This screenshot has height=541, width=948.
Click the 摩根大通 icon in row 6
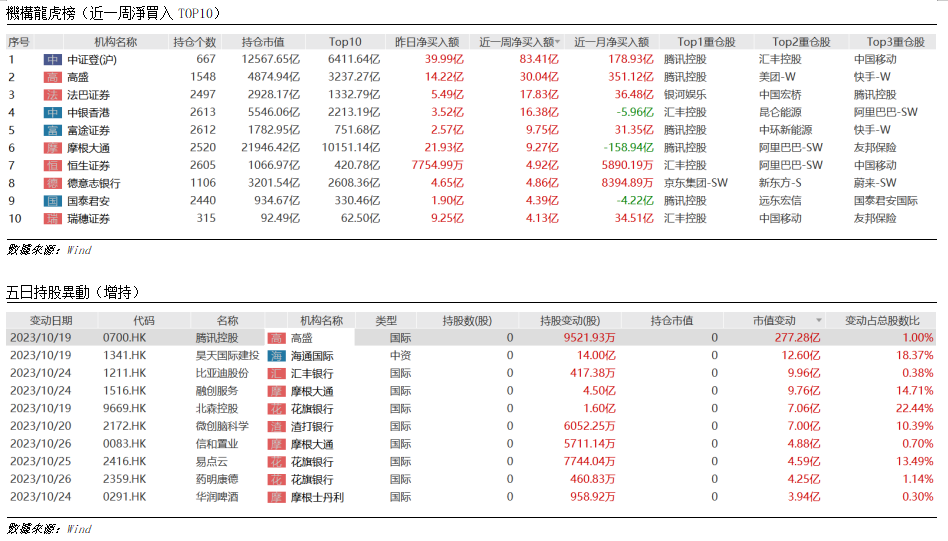pyautogui.click(x=53, y=148)
